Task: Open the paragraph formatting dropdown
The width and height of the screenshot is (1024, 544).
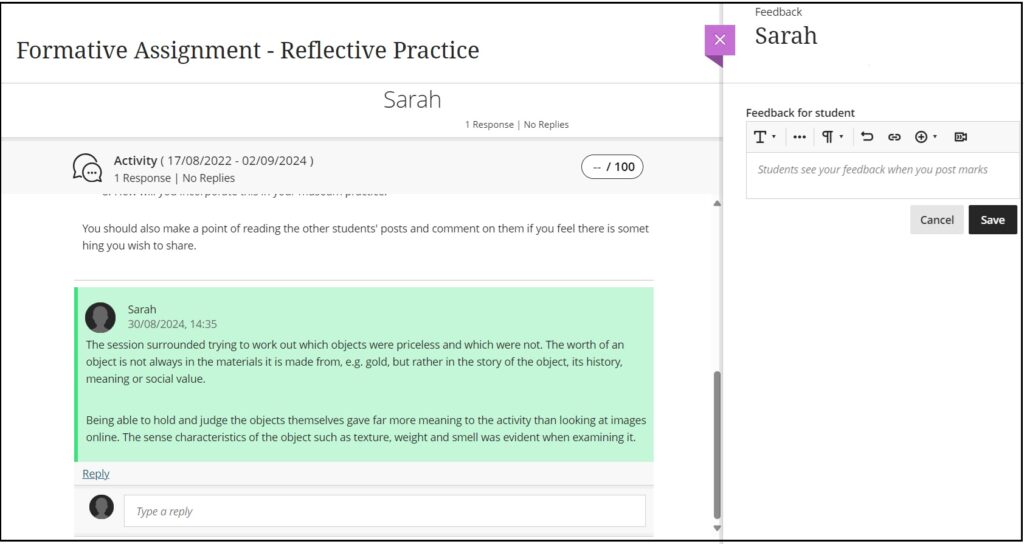Action: tap(833, 137)
